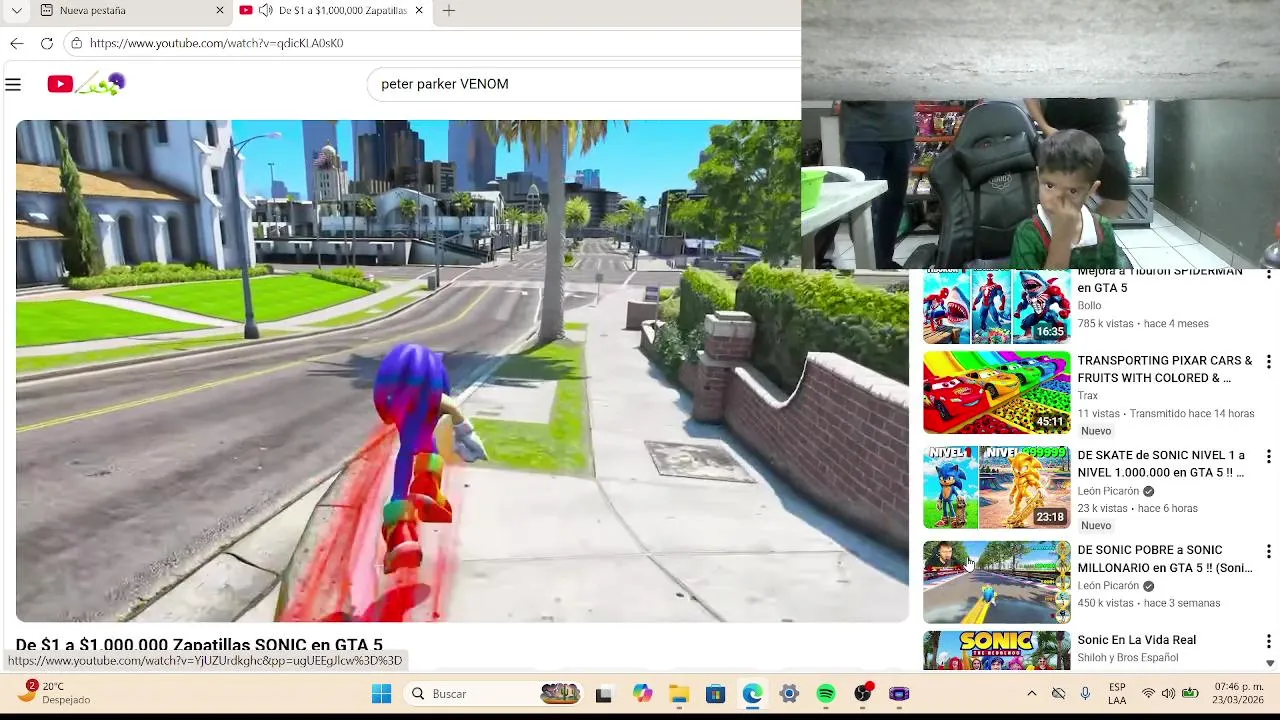
Task: Open the YouTube hamburger guide menu
Action: point(13,85)
